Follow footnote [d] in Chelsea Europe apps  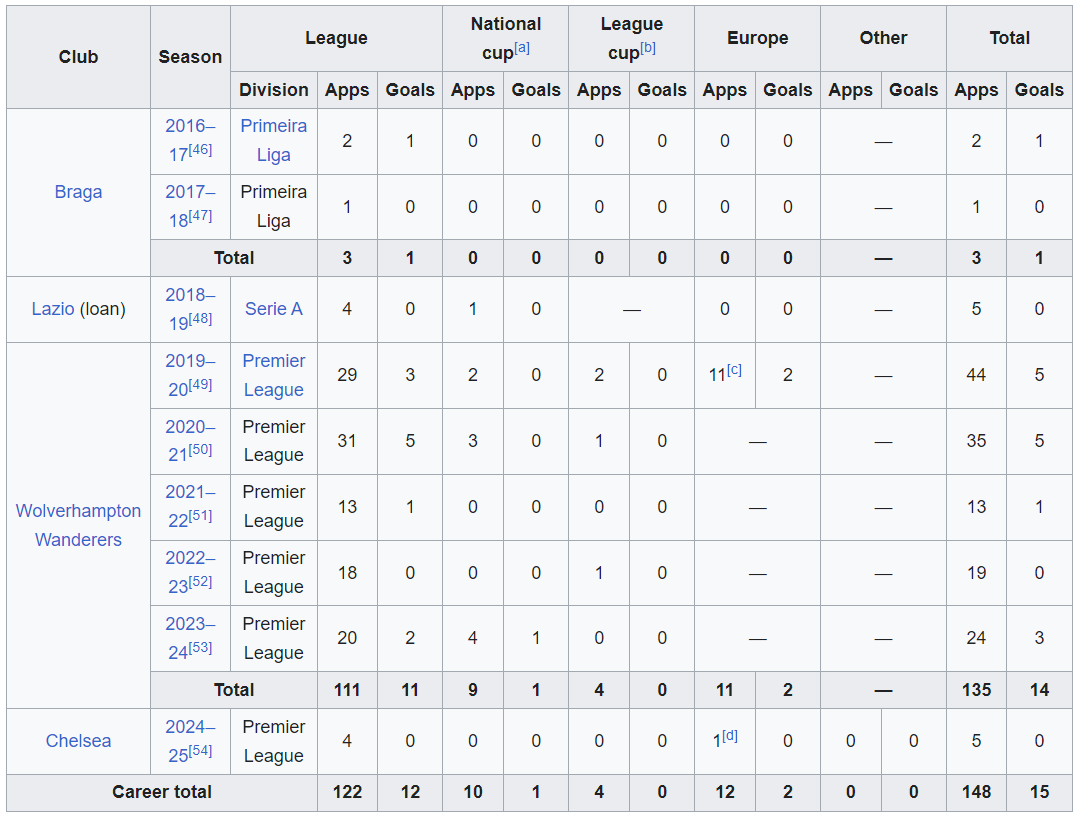point(730,736)
